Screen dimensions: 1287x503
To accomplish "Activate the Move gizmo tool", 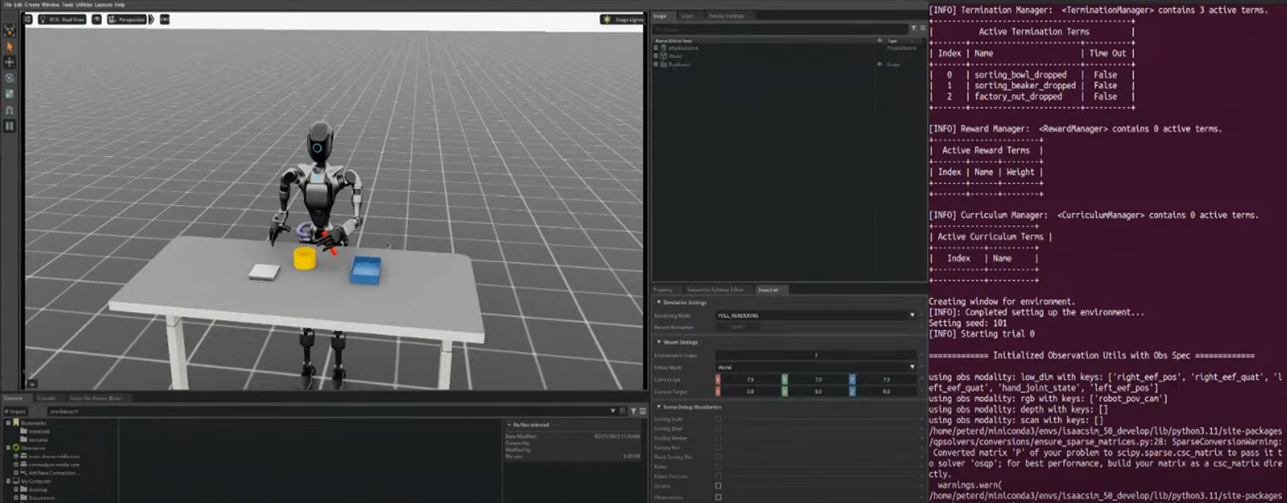I will [x=10, y=62].
